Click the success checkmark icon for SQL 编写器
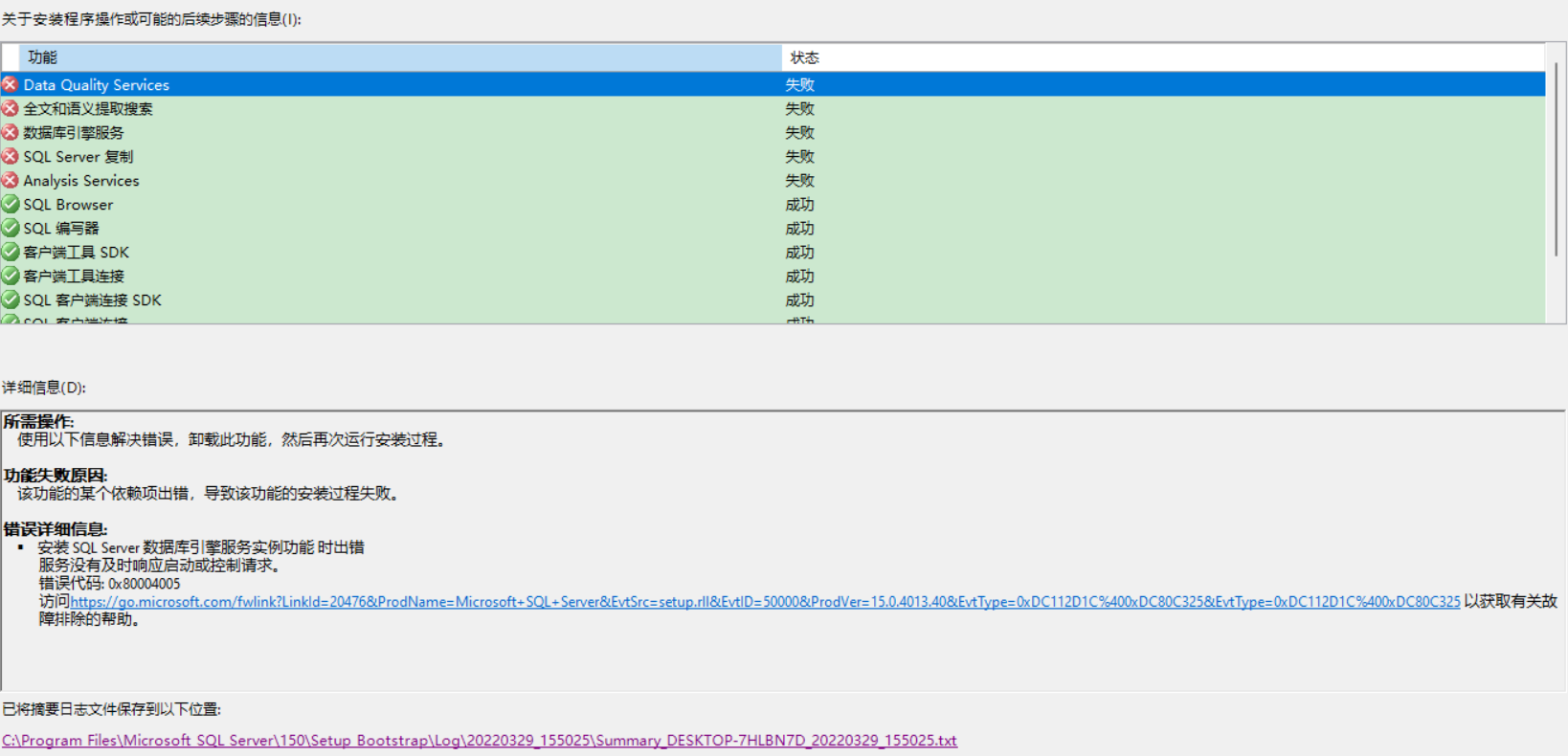Viewport: 1568px width, 756px height. coord(11,228)
